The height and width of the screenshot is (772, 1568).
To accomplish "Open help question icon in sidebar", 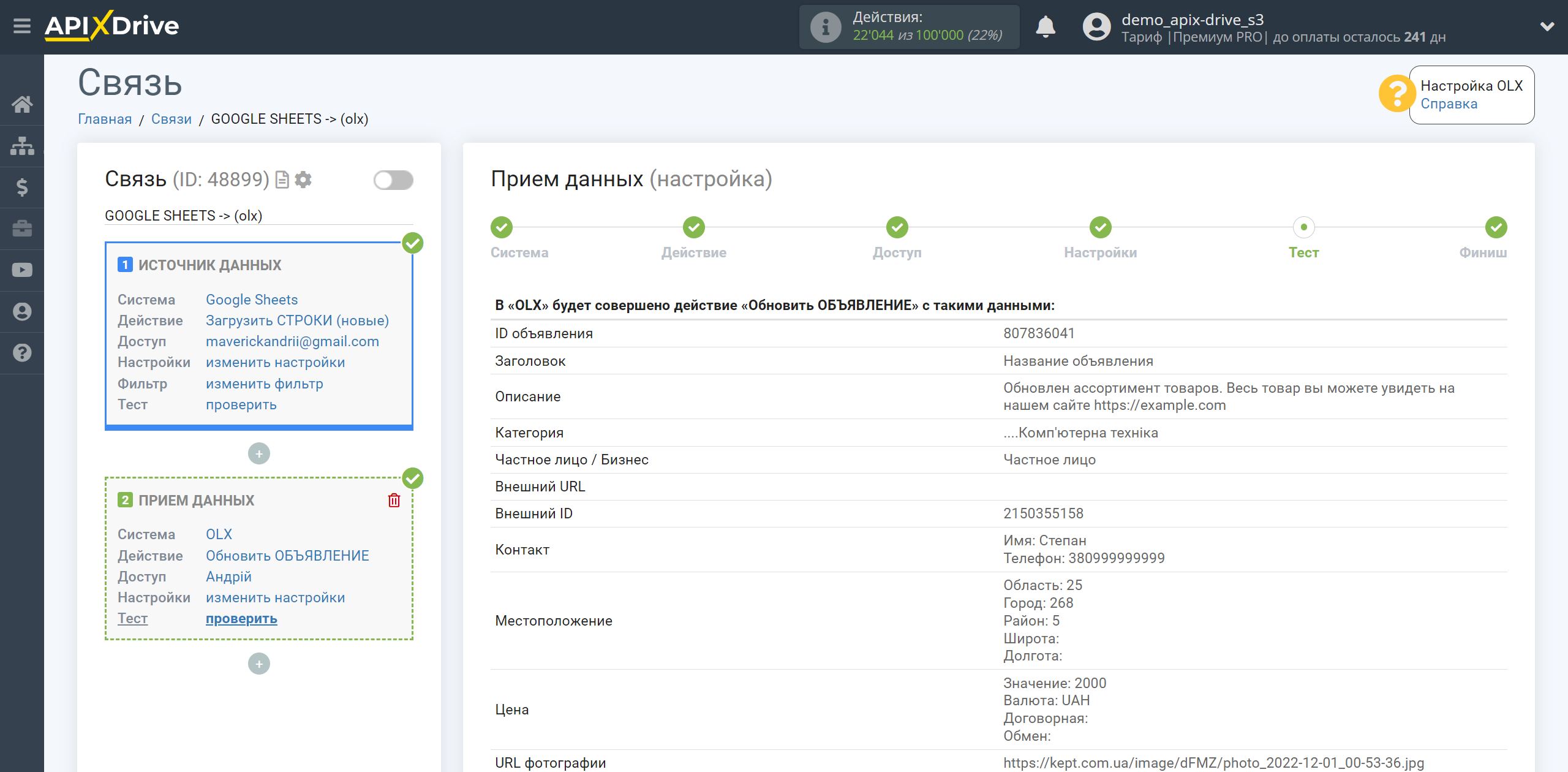I will click(22, 353).
